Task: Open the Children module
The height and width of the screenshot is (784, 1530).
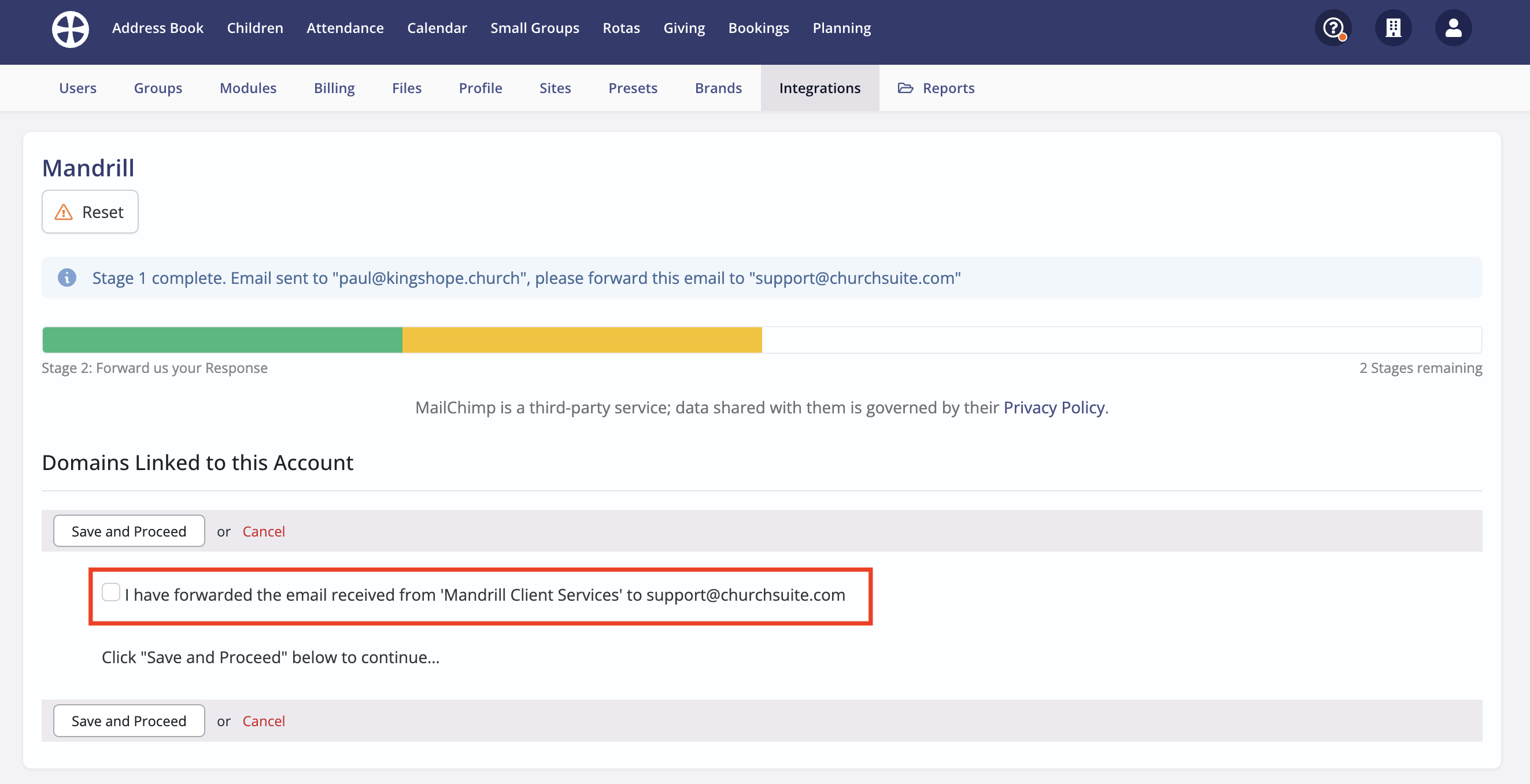Action: point(255,28)
